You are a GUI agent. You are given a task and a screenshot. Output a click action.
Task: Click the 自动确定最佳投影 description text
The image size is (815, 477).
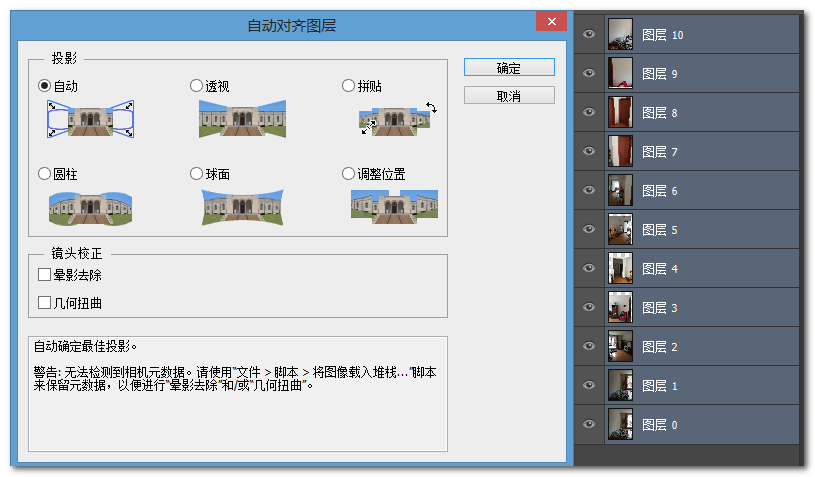point(85,346)
